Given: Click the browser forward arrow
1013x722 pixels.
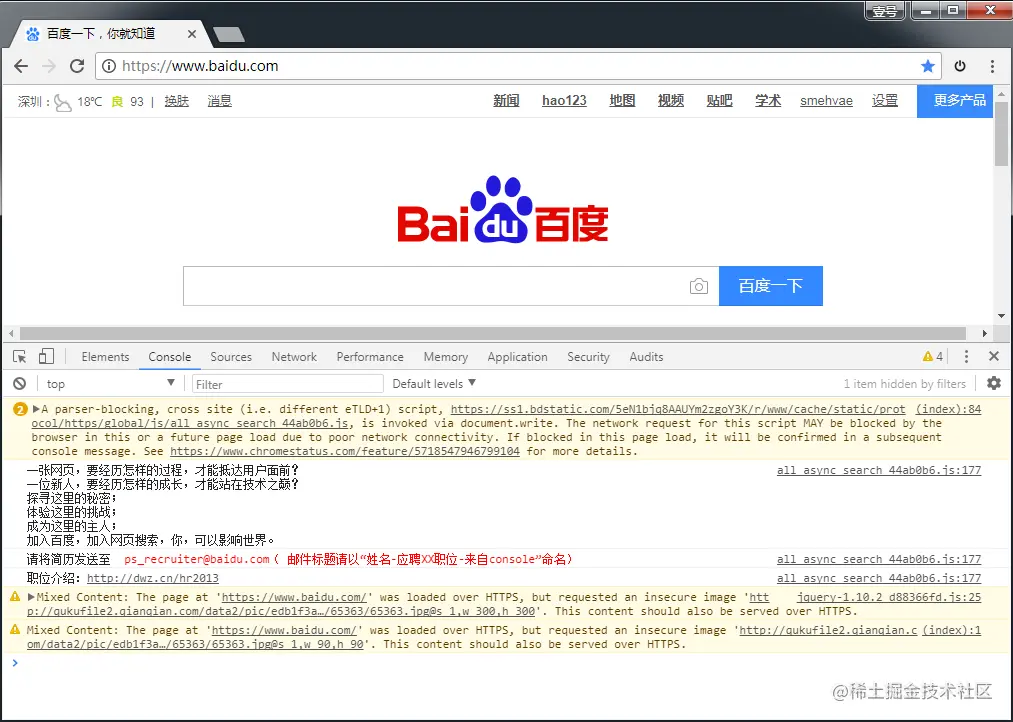Looking at the screenshot, I should click(49, 66).
